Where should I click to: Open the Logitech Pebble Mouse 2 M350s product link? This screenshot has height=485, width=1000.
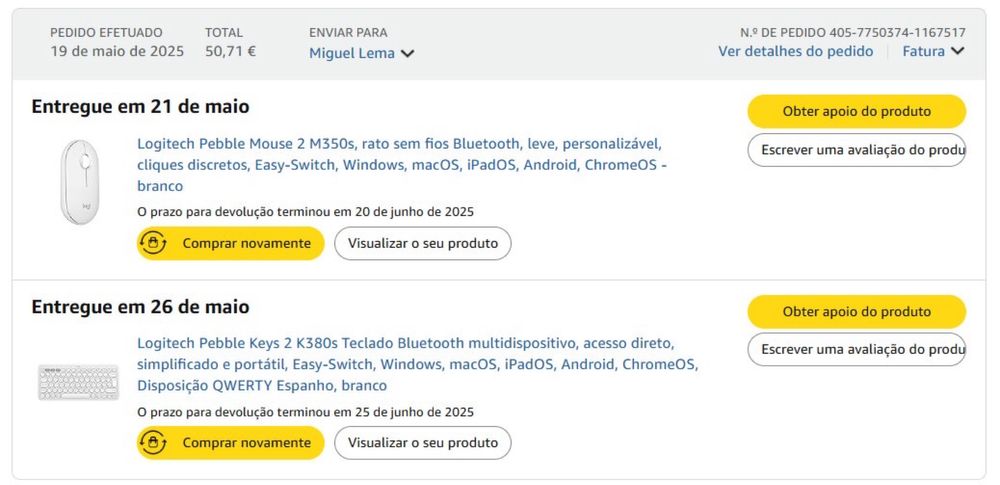[x=402, y=165]
